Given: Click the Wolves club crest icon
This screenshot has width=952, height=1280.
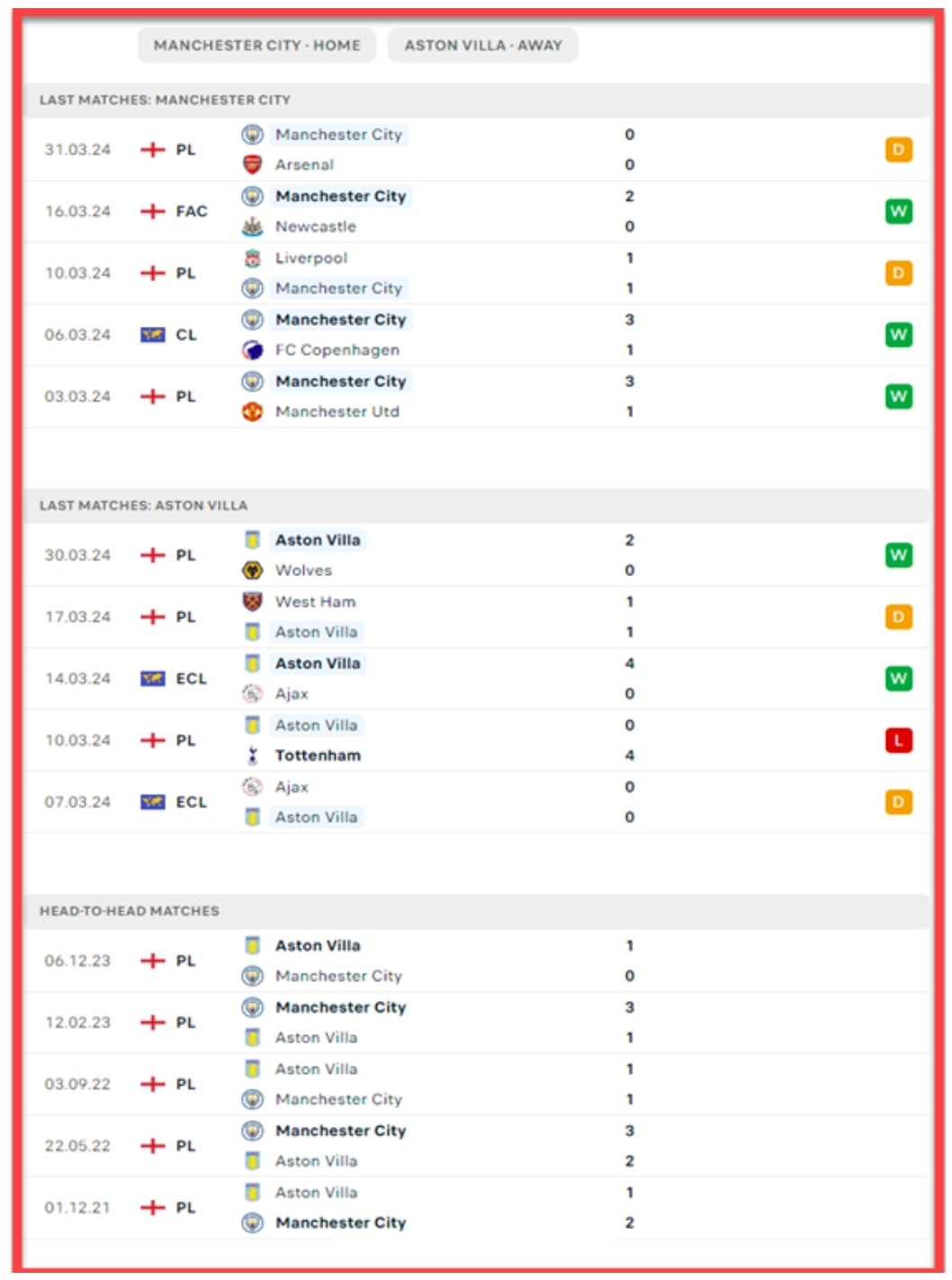Looking at the screenshot, I should pos(253,571).
